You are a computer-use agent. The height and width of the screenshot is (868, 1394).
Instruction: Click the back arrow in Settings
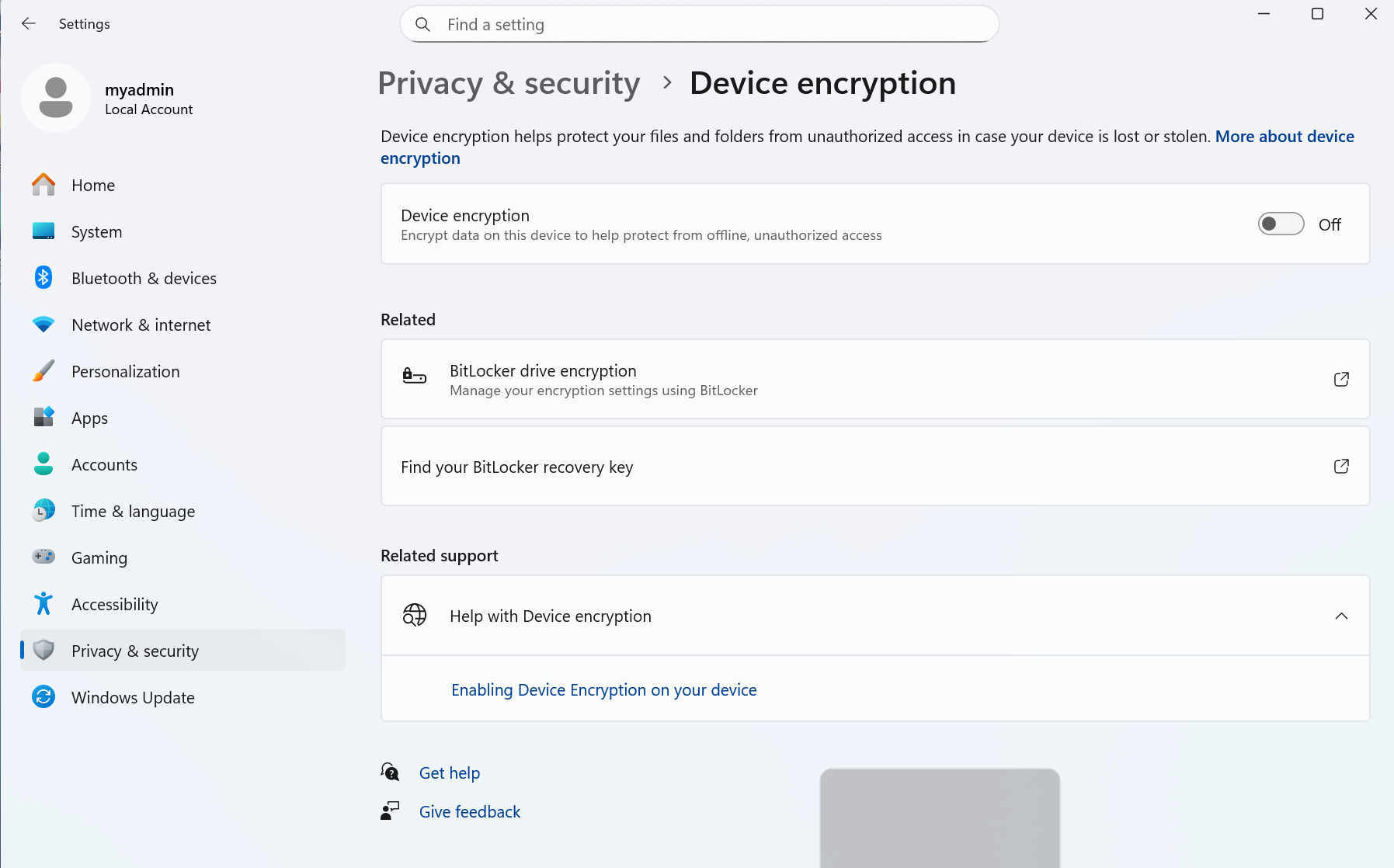coord(29,23)
